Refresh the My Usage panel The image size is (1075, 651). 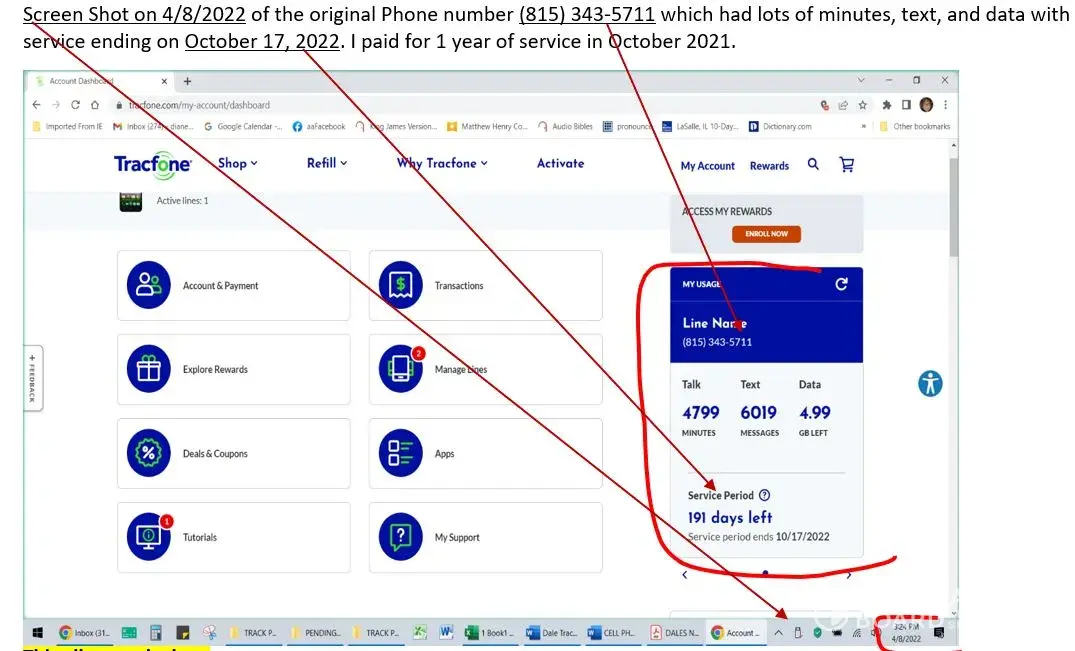click(841, 284)
